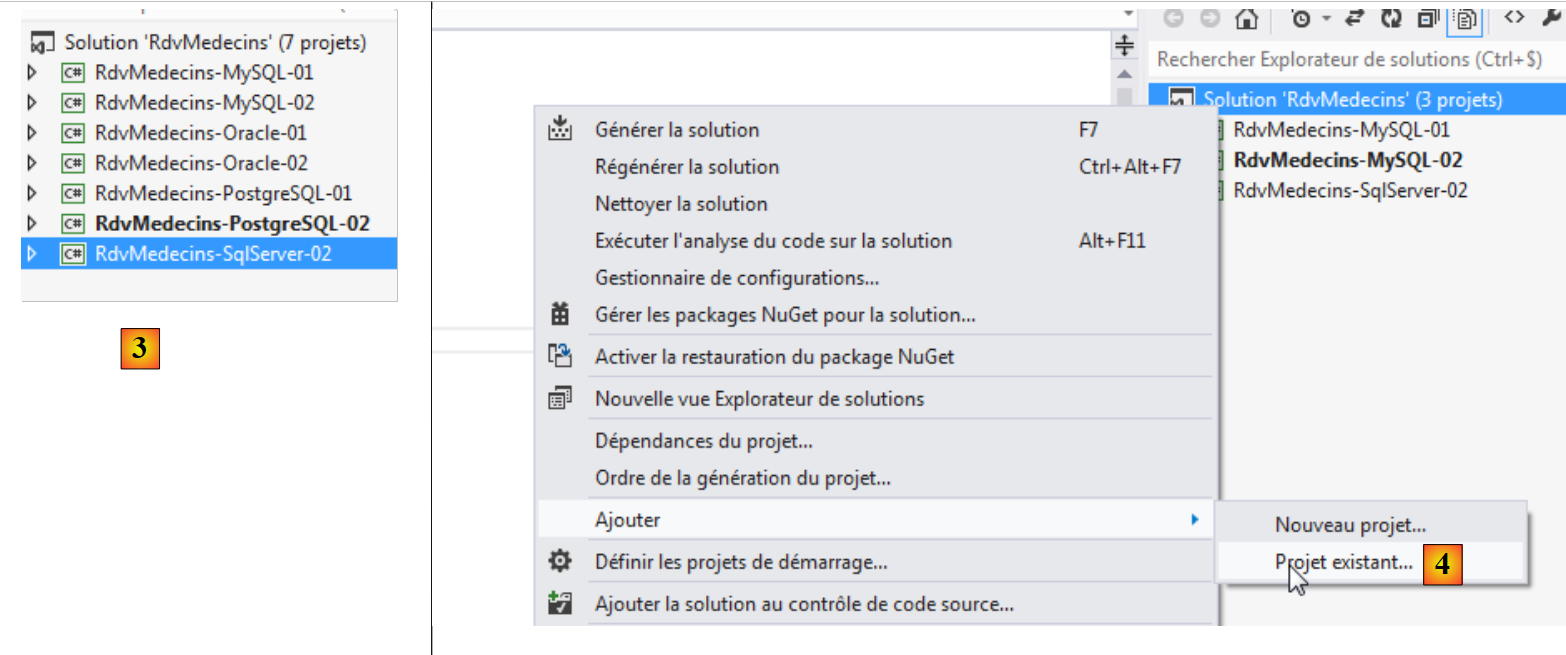
Task: Open 'Définir les projets de démarrage...'
Action: (741, 562)
